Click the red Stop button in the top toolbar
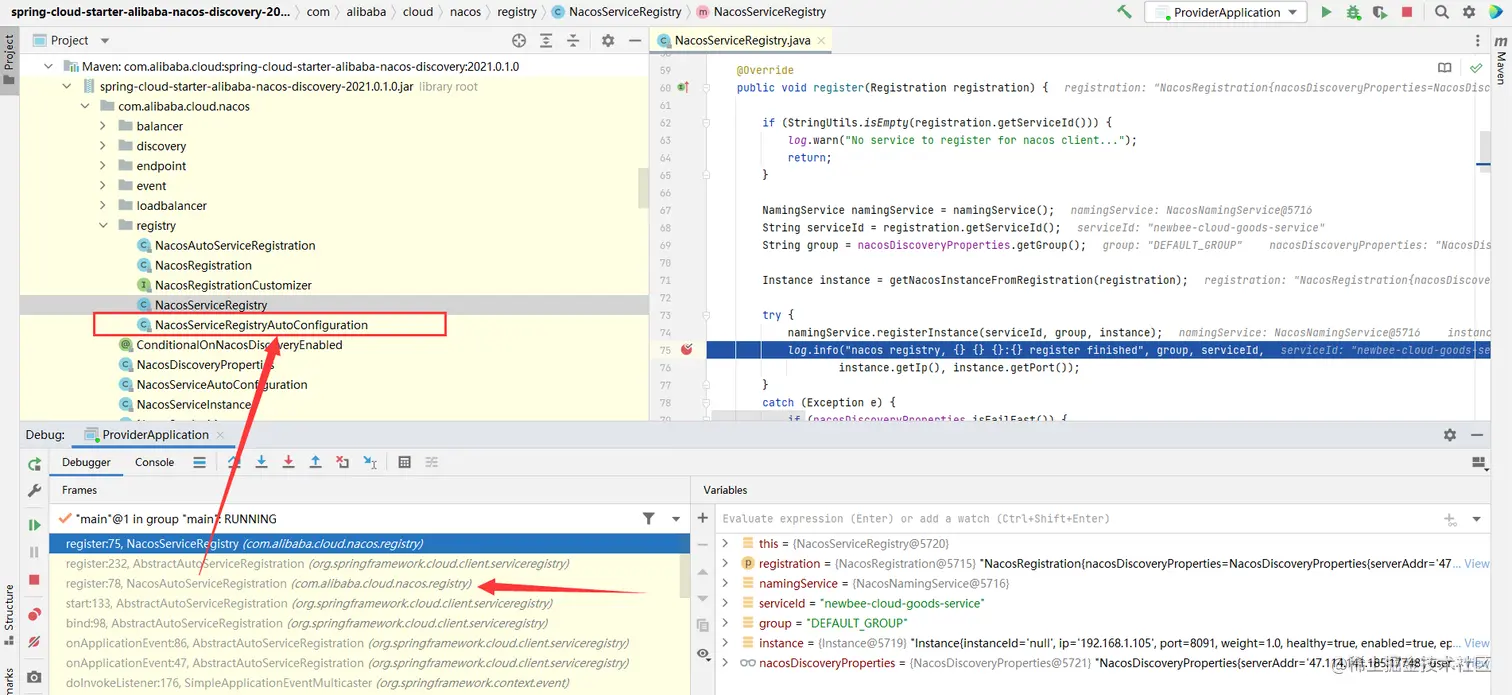 [1407, 12]
